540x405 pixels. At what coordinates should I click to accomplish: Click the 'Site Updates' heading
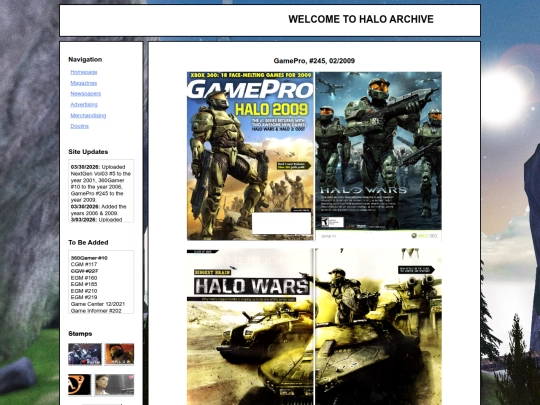coord(88,152)
